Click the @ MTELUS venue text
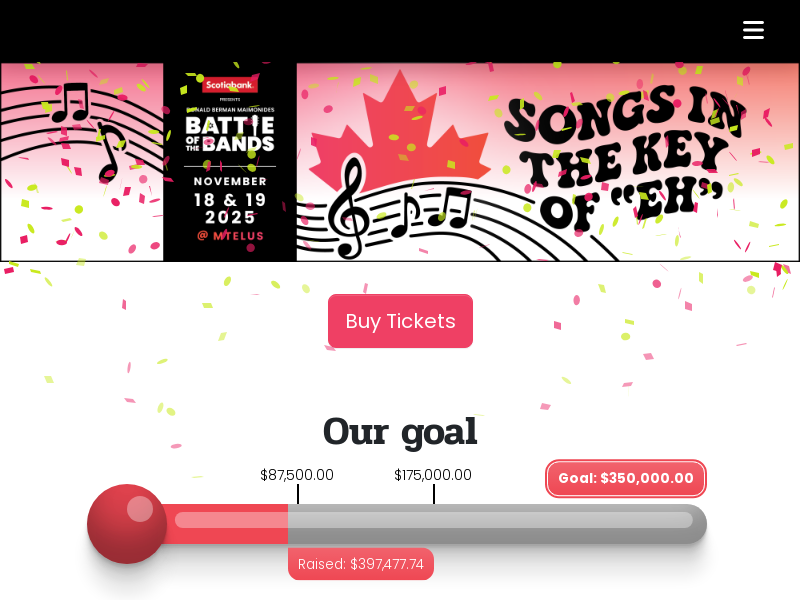The height and width of the screenshot is (600, 800). coord(230,236)
